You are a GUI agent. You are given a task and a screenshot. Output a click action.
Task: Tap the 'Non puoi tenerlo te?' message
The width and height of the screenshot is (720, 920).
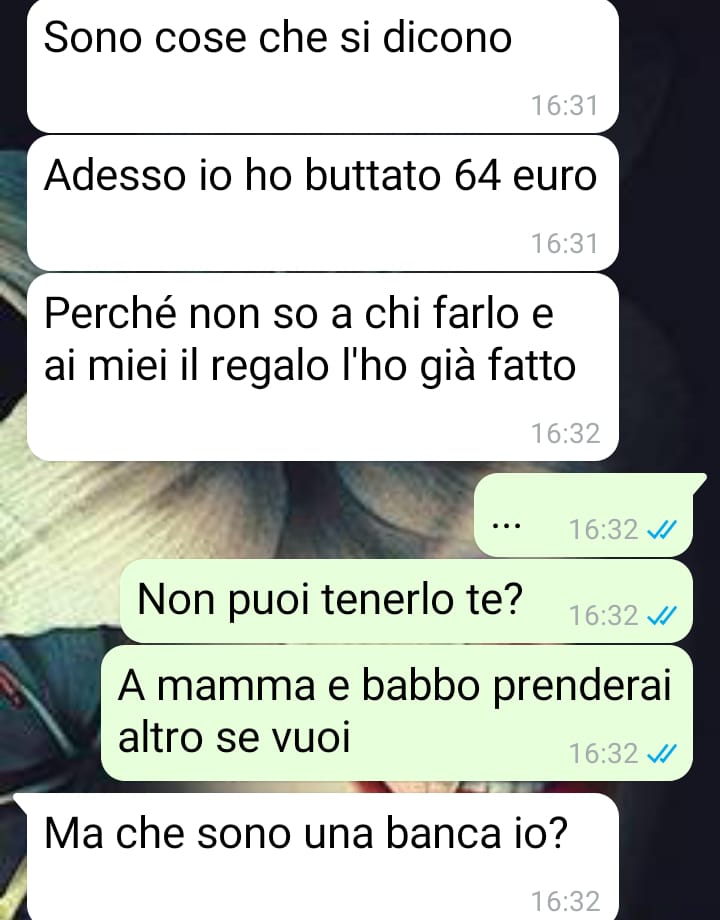(406, 601)
